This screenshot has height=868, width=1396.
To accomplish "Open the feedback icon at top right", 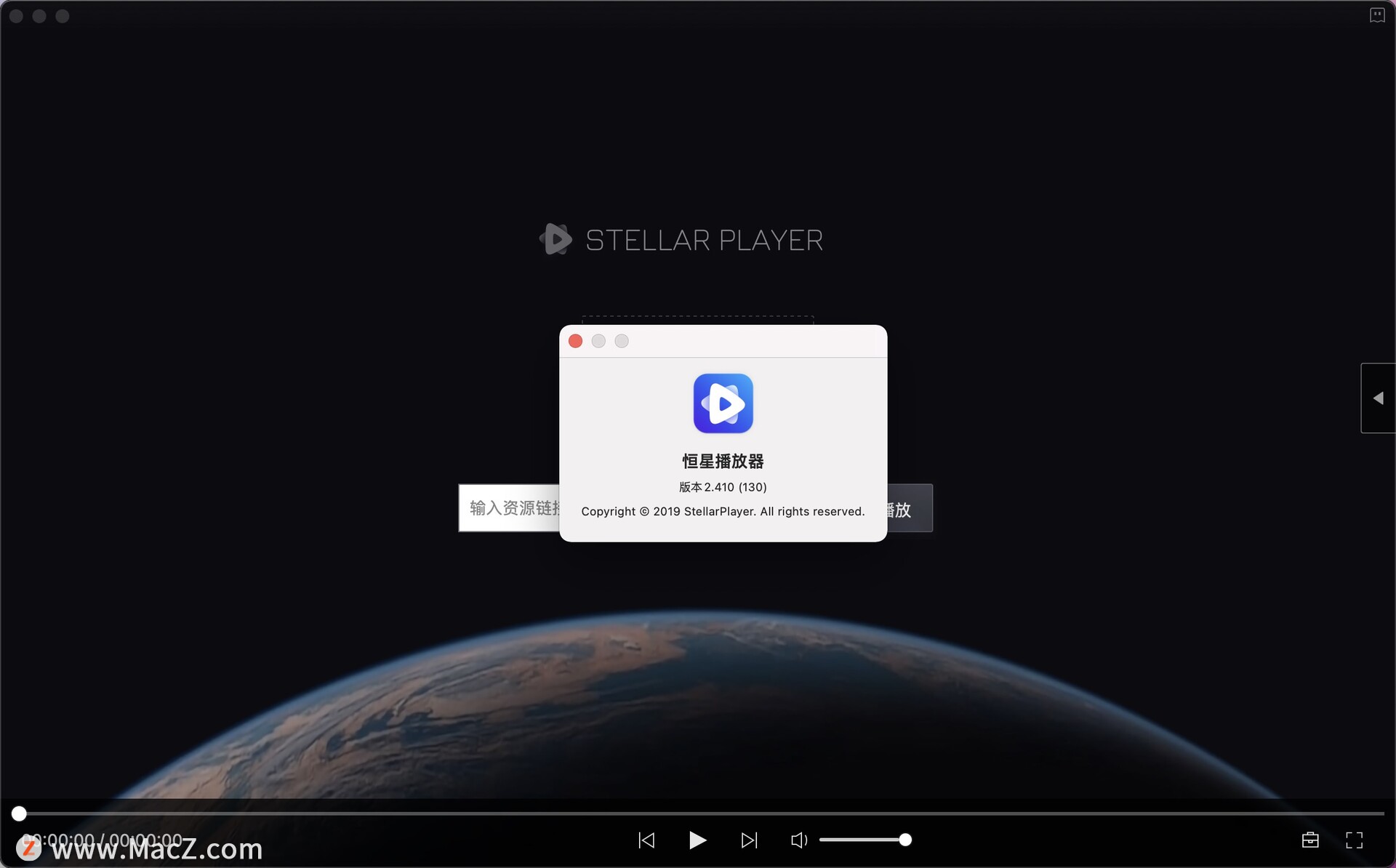I will (1377, 15).
